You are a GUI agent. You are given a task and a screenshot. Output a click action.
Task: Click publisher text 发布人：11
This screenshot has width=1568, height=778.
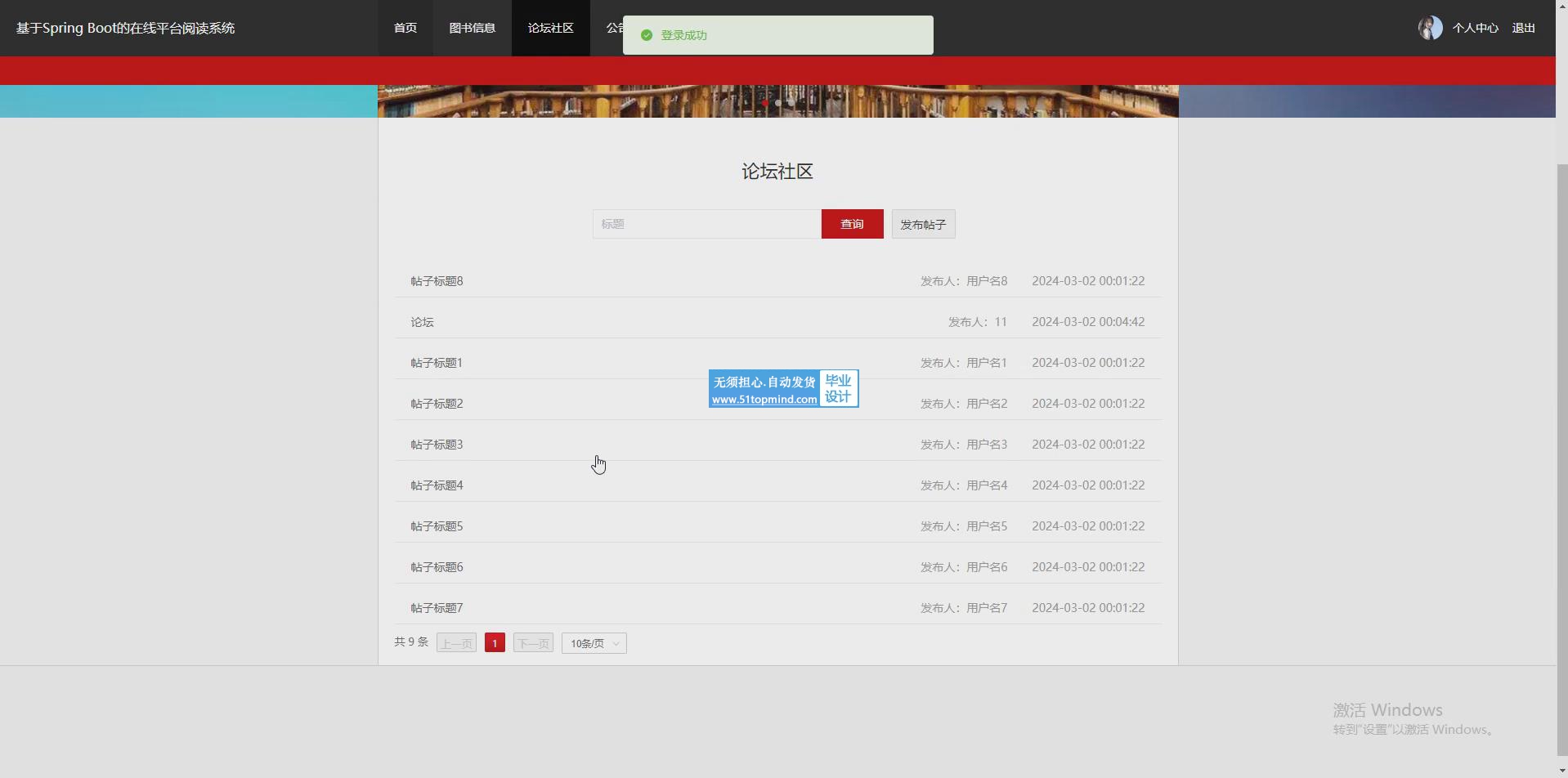coord(978,322)
